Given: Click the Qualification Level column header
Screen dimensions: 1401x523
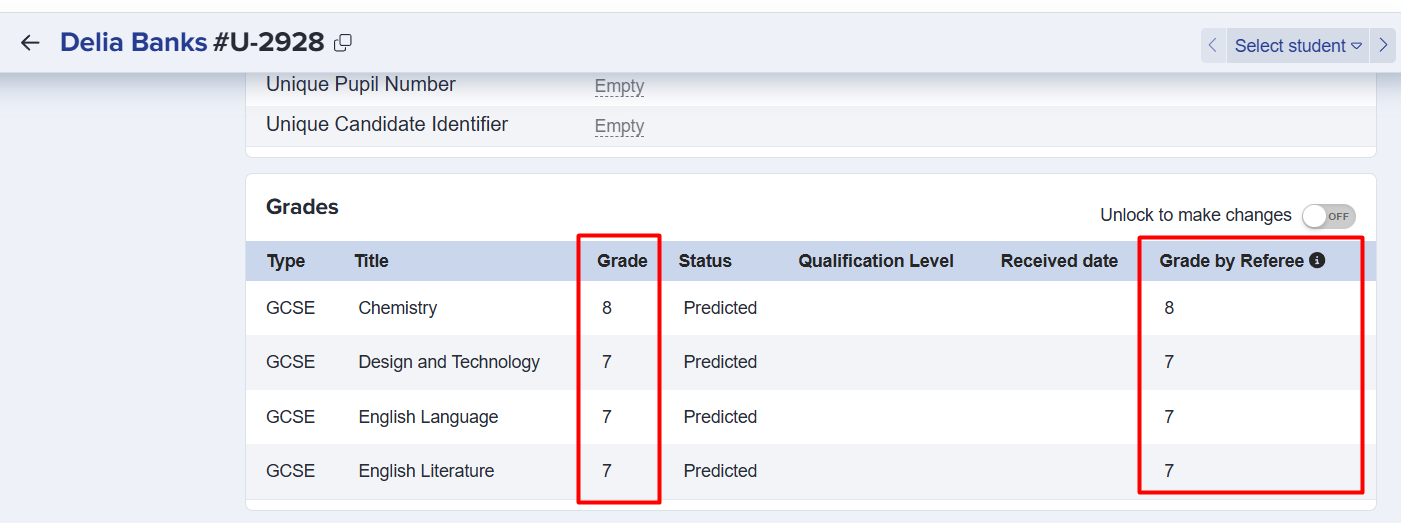Looking at the screenshot, I should [x=875, y=261].
